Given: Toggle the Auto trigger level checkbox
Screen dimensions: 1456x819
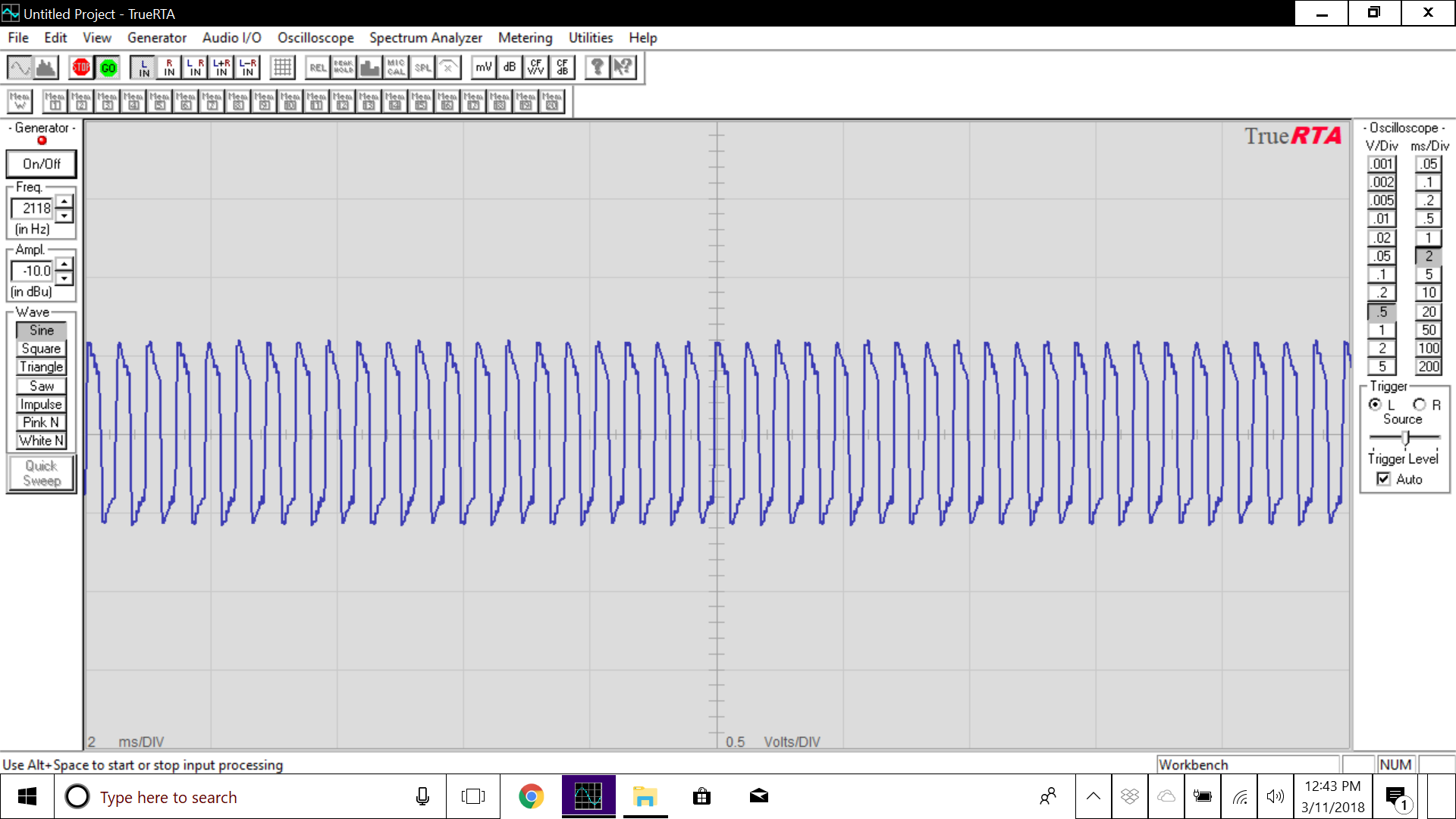Looking at the screenshot, I should [1384, 479].
